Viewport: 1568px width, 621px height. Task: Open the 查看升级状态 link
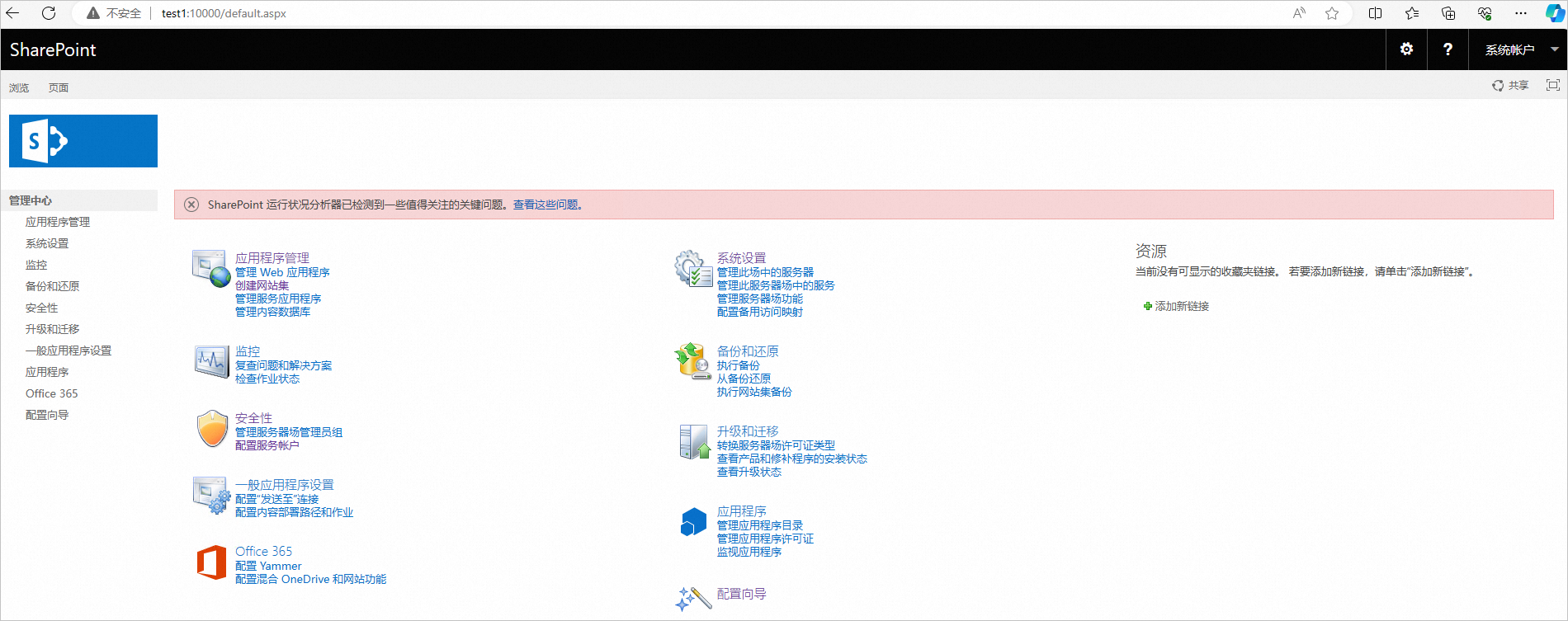[749, 472]
